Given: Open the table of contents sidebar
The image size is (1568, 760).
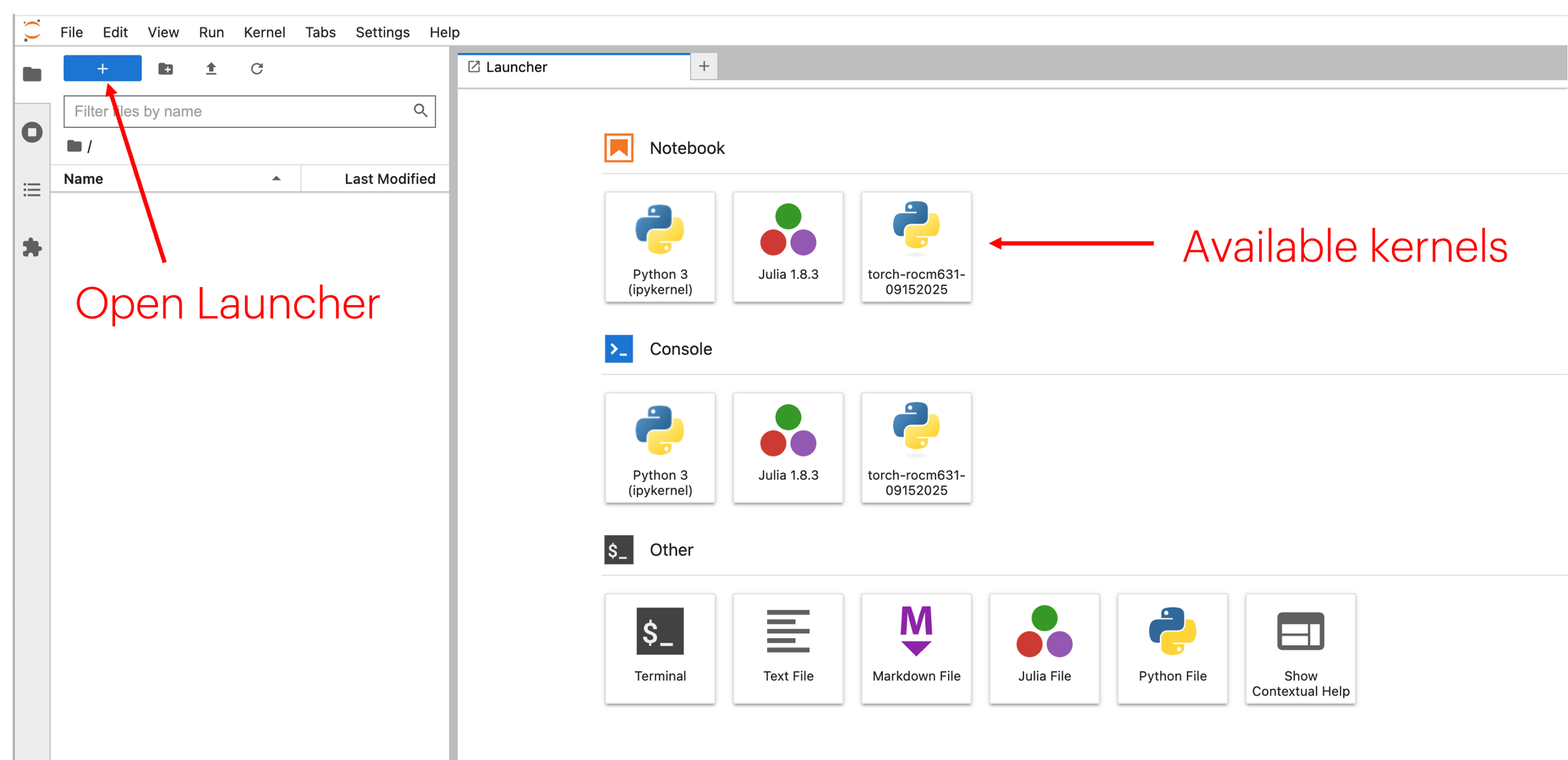Looking at the screenshot, I should pyautogui.click(x=32, y=190).
